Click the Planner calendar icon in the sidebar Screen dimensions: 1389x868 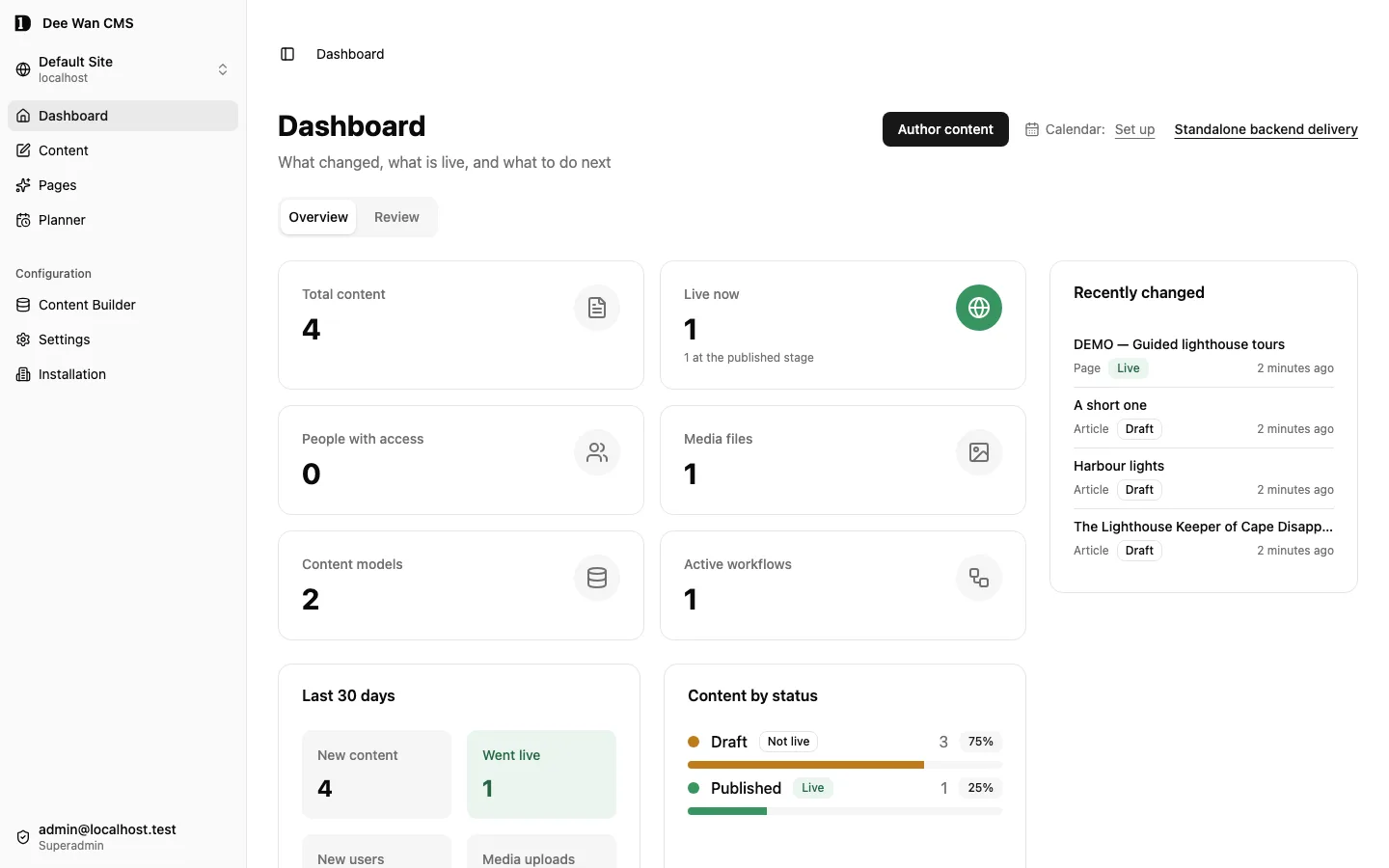23,220
